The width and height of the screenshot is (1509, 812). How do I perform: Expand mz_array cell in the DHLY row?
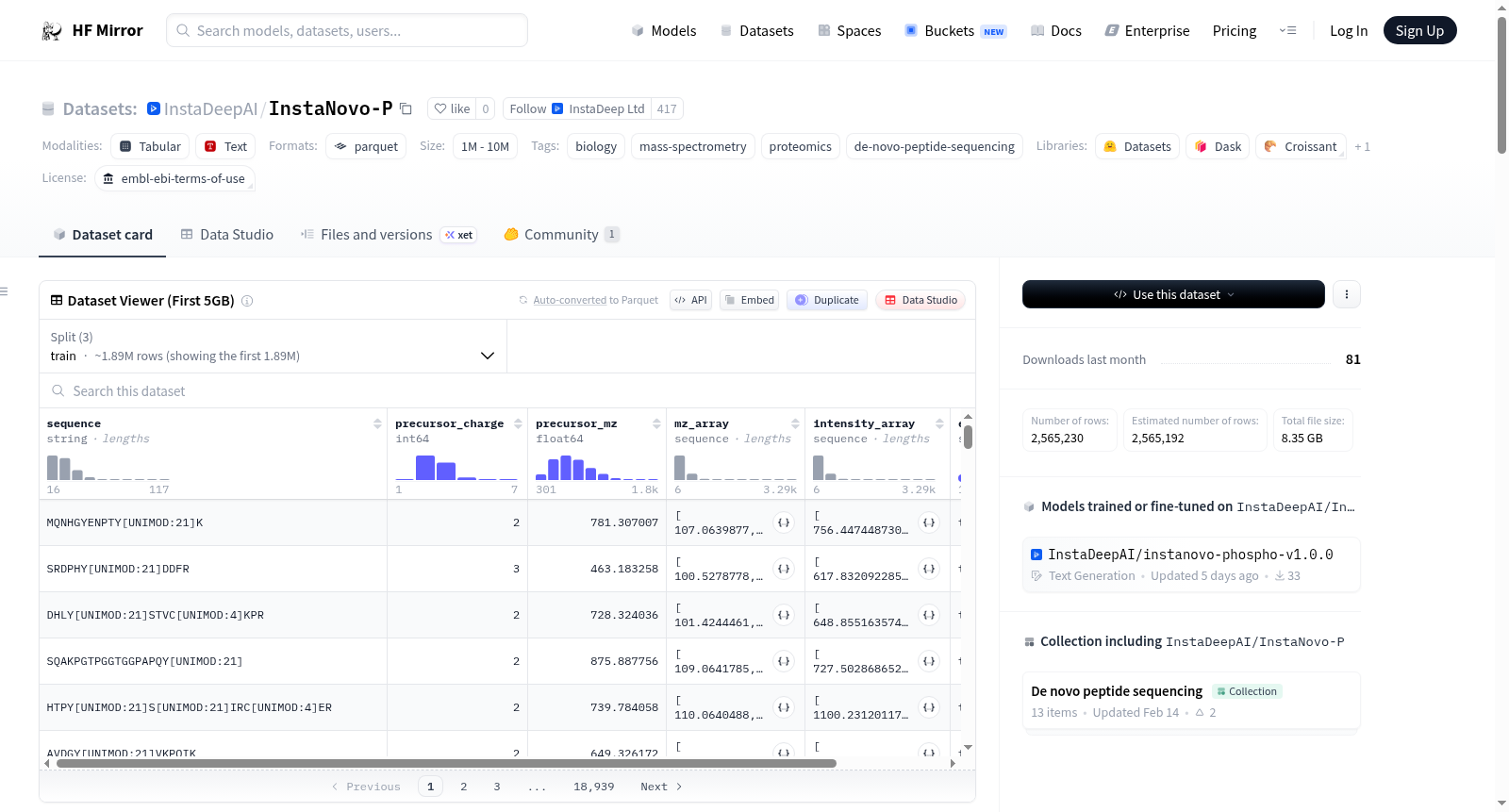click(x=784, y=615)
